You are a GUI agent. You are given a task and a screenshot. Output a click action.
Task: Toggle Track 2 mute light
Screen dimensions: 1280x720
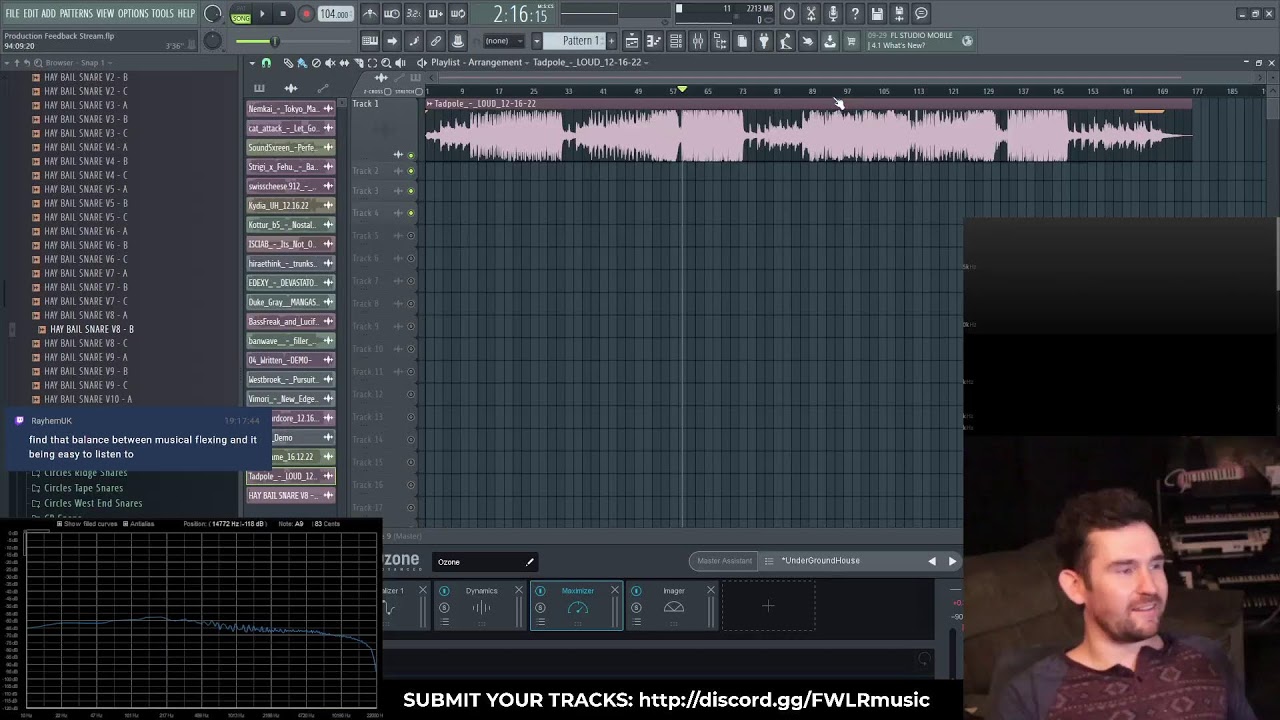[x=410, y=171]
